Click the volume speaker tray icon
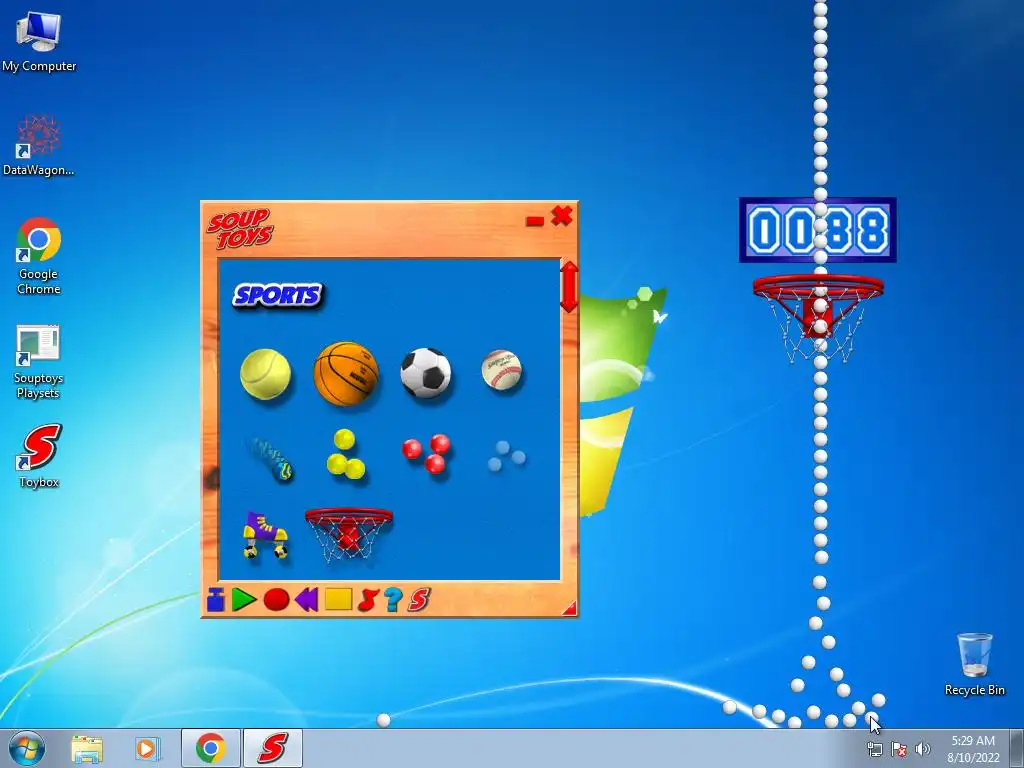The image size is (1024, 768). pyautogui.click(x=922, y=749)
